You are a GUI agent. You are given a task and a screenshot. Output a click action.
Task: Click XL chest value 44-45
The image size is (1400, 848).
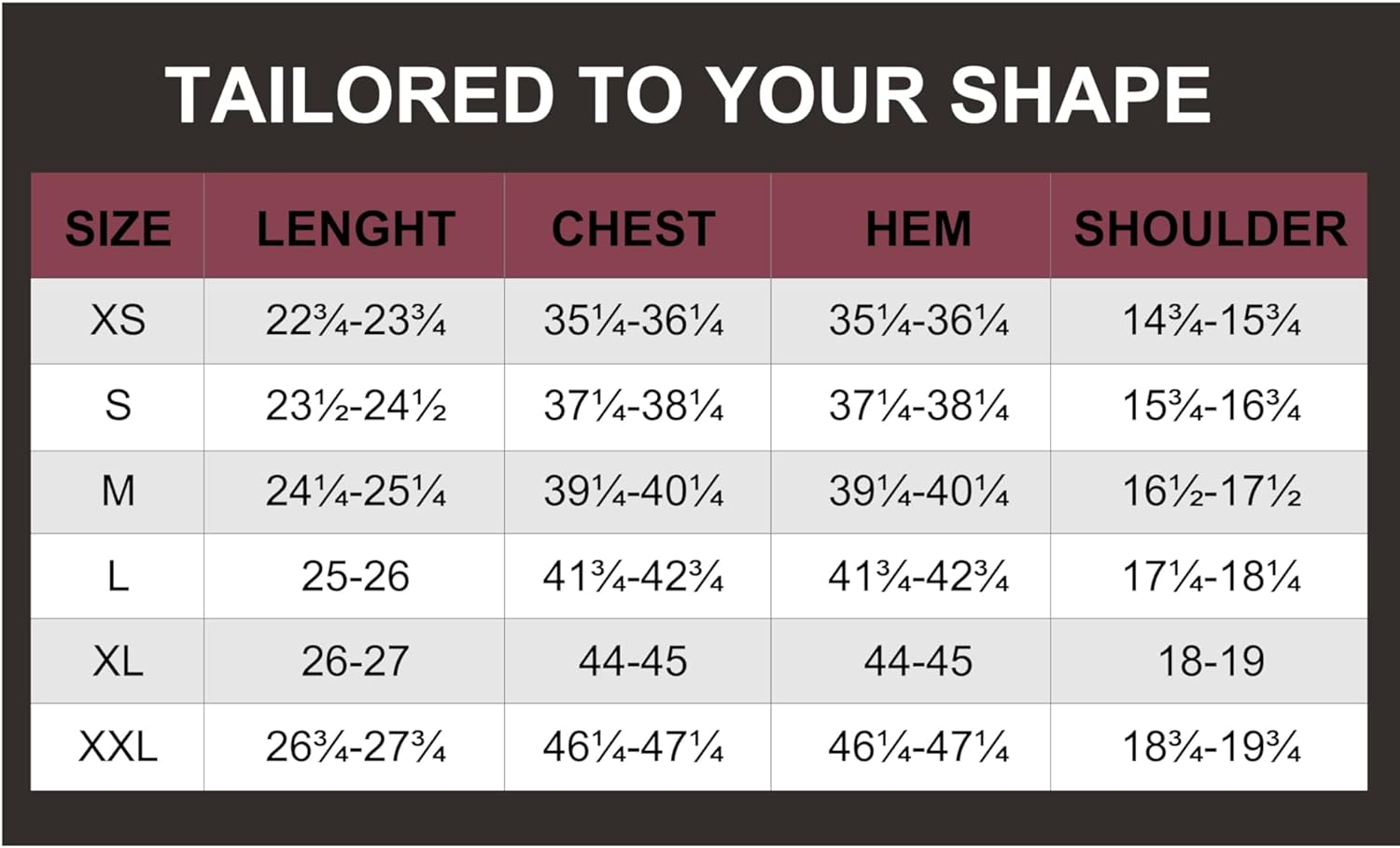point(633,661)
